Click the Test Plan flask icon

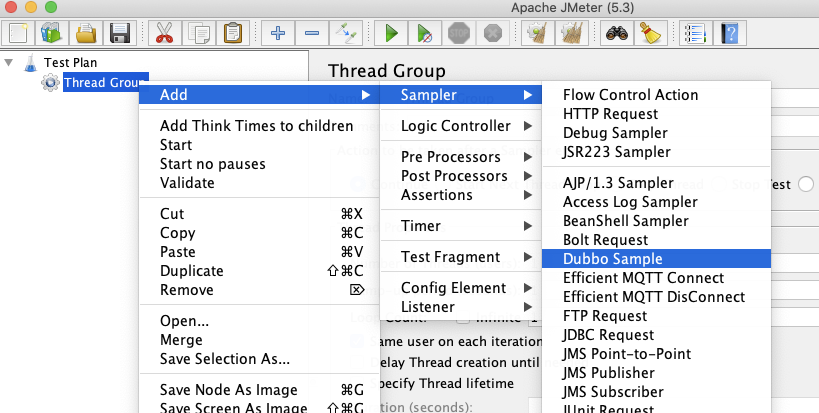pyautogui.click(x=31, y=63)
